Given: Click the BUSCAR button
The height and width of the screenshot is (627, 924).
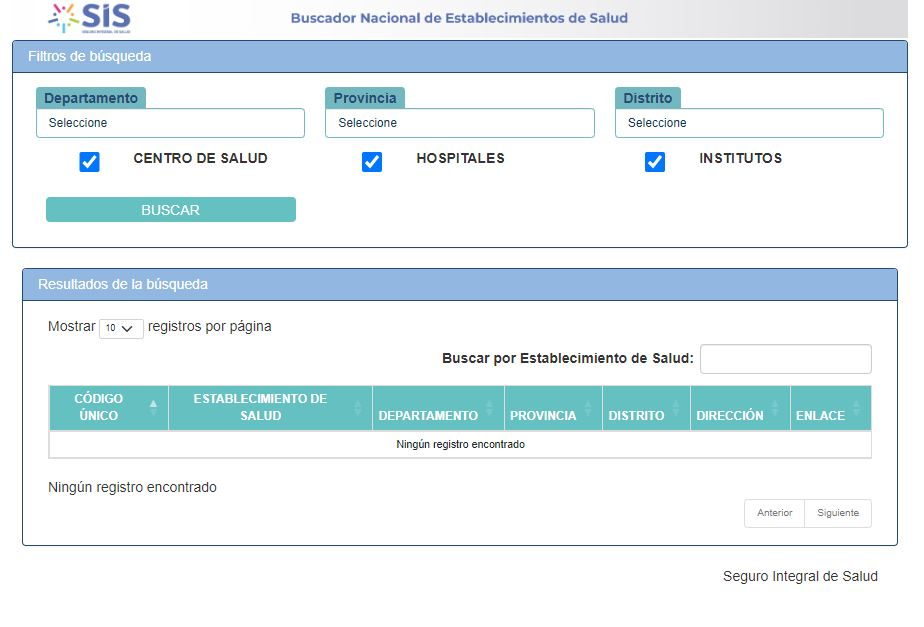Looking at the screenshot, I should 171,210.
